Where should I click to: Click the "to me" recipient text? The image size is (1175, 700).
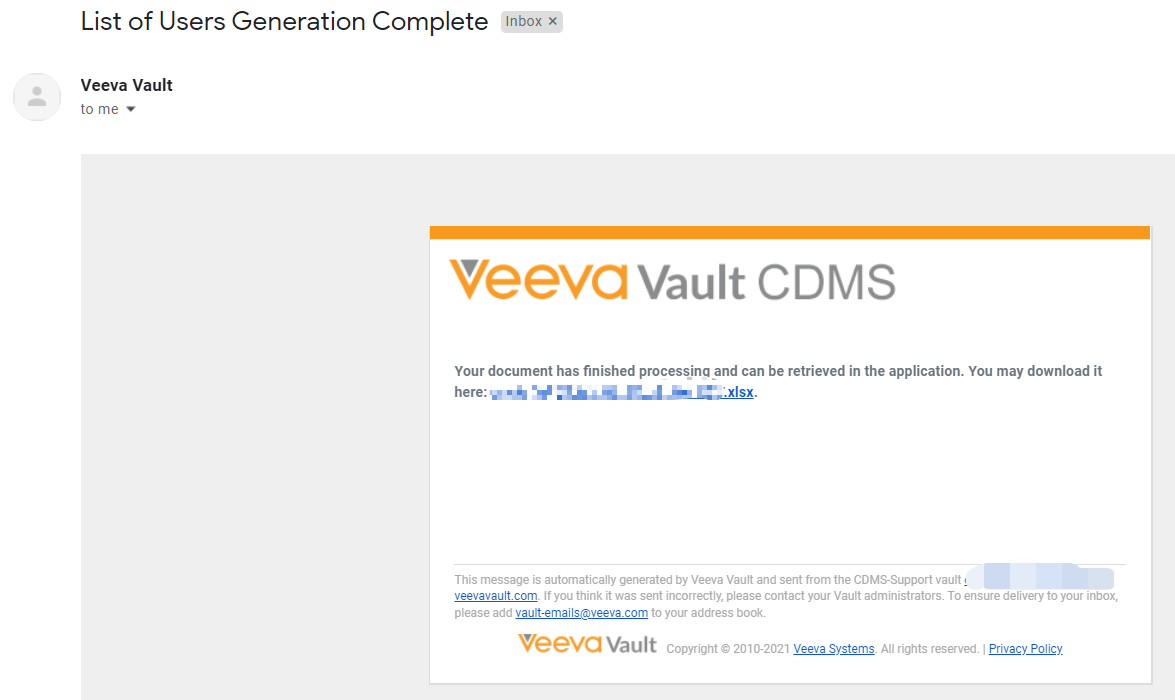(x=100, y=109)
